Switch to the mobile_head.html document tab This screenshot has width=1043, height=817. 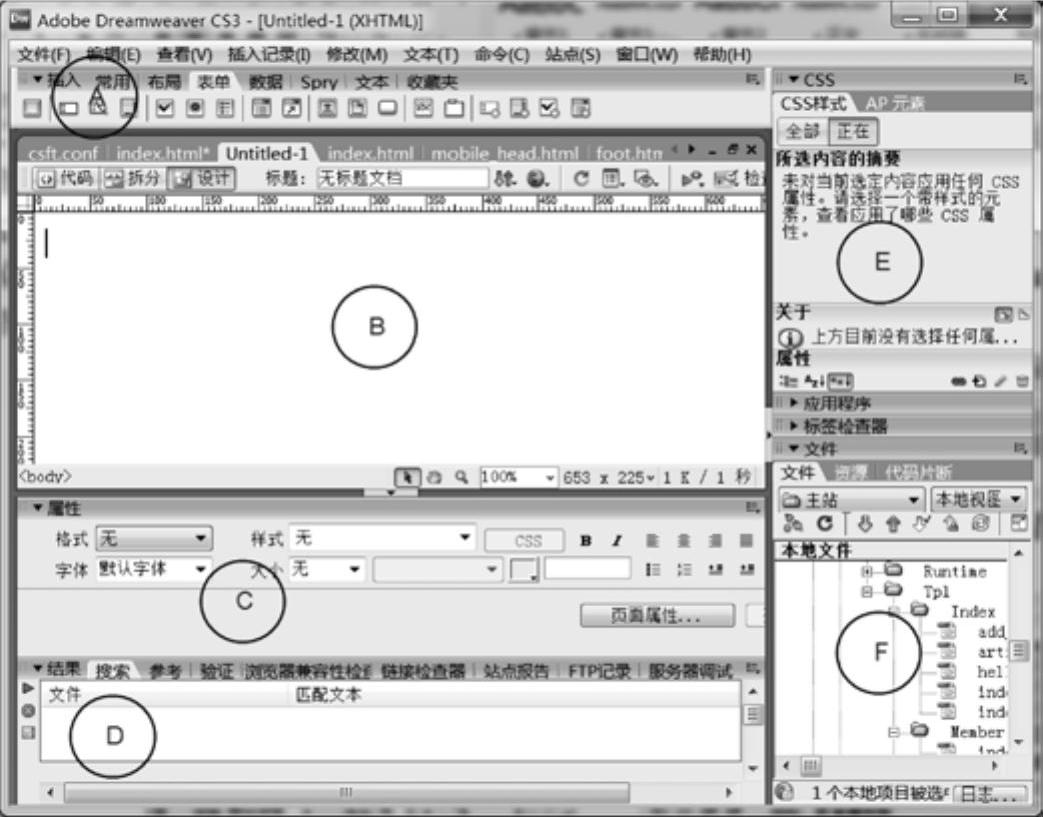[x=505, y=153]
